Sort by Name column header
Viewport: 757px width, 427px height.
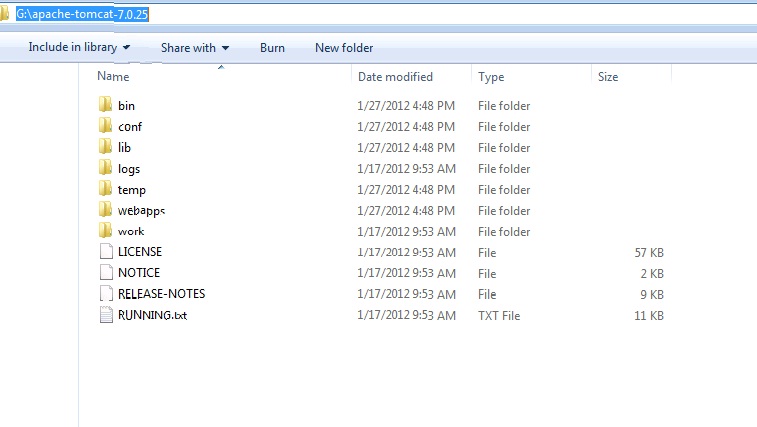[113, 76]
